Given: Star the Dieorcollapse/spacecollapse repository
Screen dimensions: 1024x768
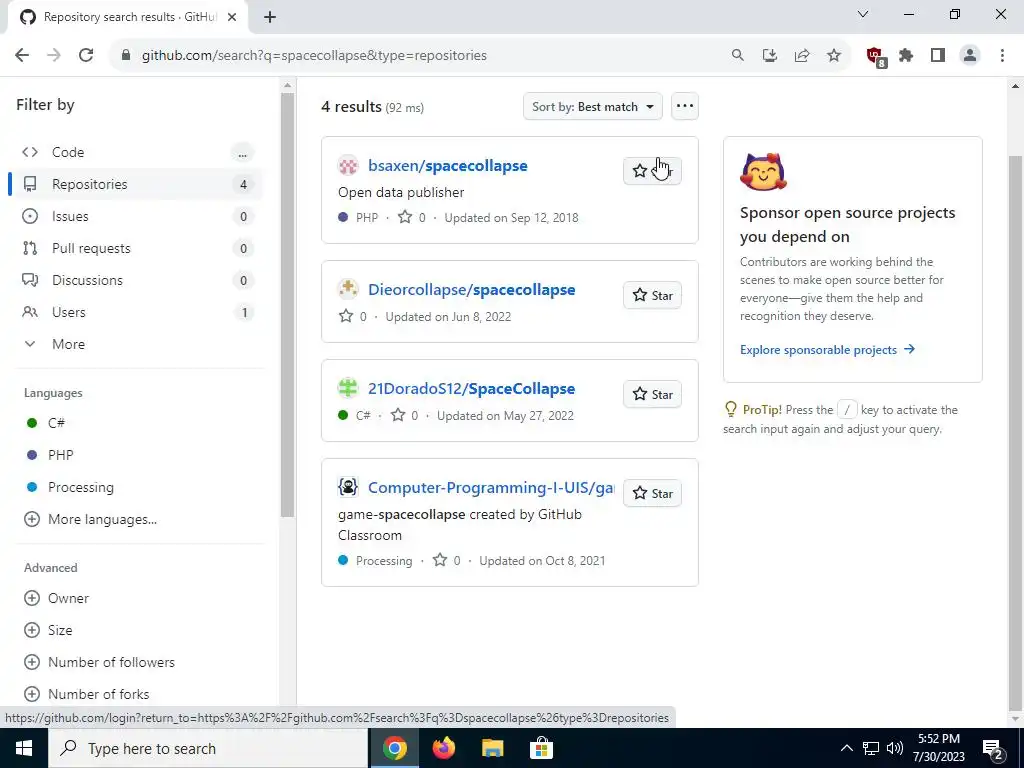Looking at the screenshot, I should point(652,295).
